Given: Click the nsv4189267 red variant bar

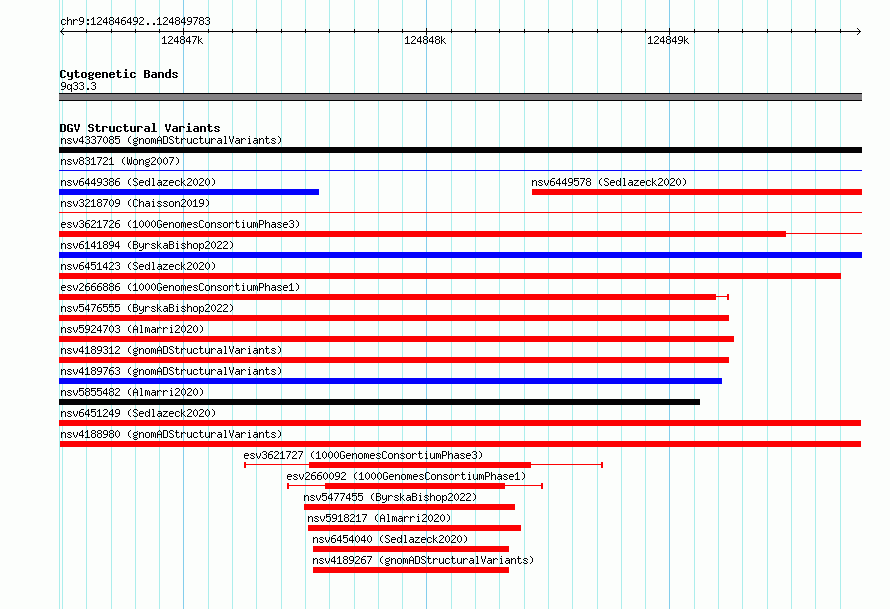Looking at the screenshot, I should 411,570.
